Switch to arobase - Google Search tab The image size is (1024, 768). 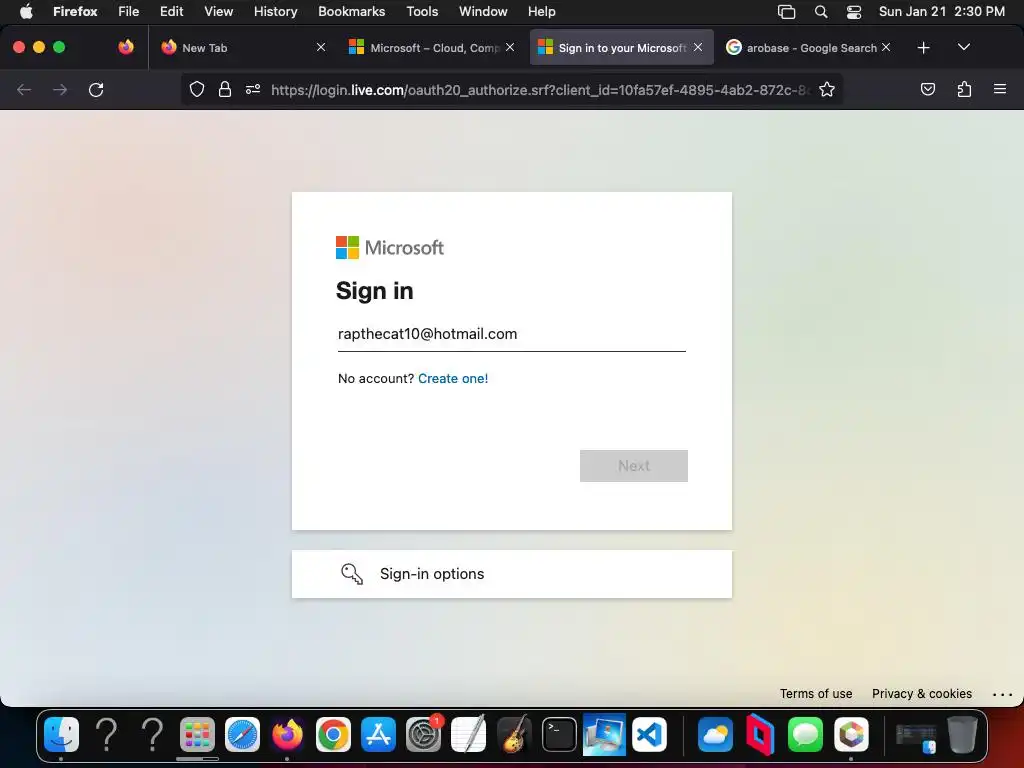tap(808, 48)
